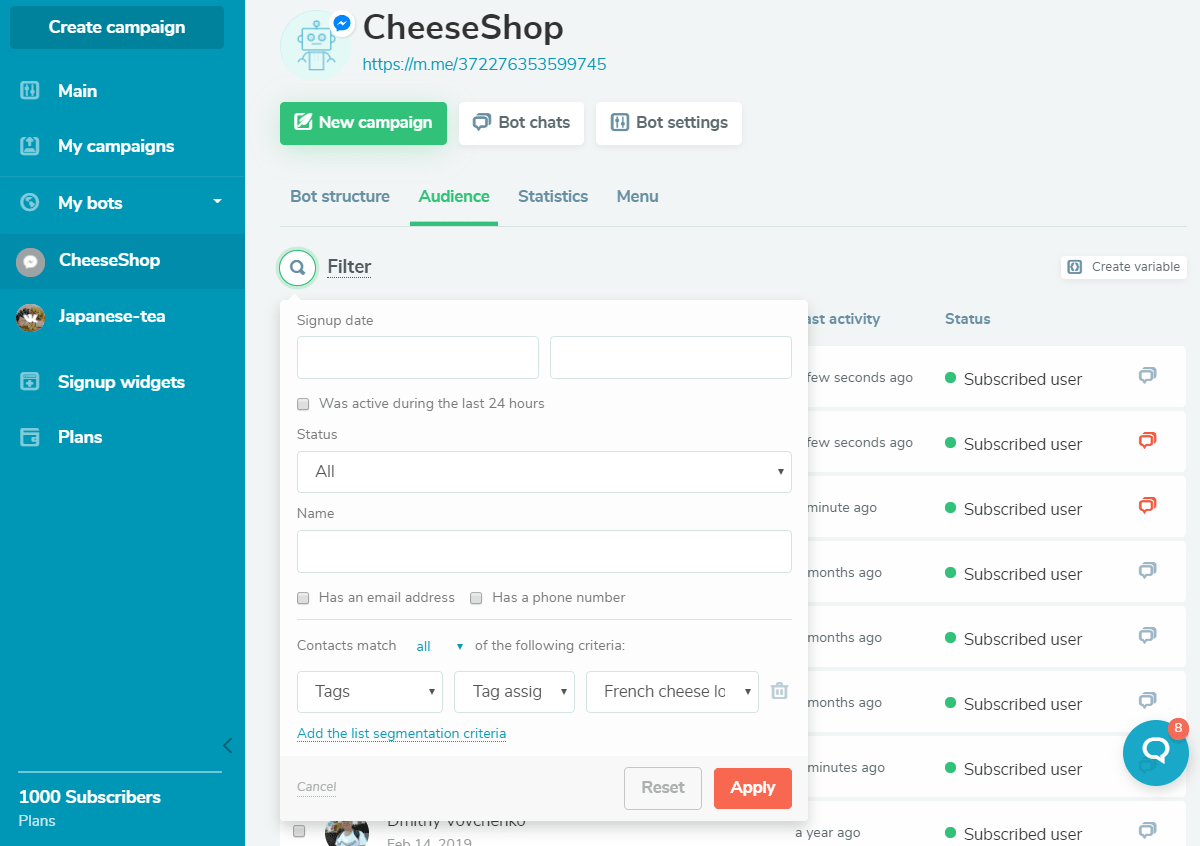Click the CheeseShop bot avatar
The height and width of the screenshot is (846, 1200).
point(316,44)
